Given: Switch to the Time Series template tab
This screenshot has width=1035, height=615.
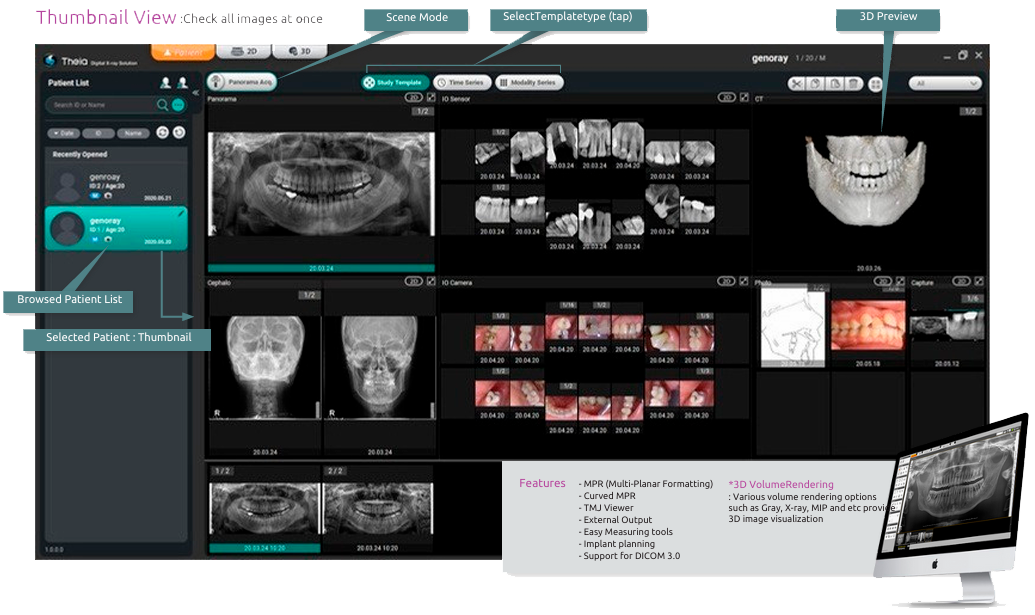Looking at the screenshot, I should click(460, 83).
